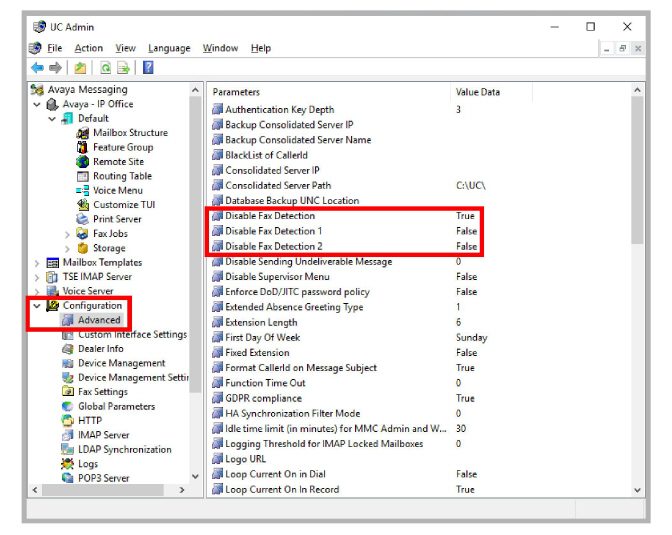Viewport: 672px width, 535px height.
Task: Expand the Mailbox Templates node
Action: (37, 263)
